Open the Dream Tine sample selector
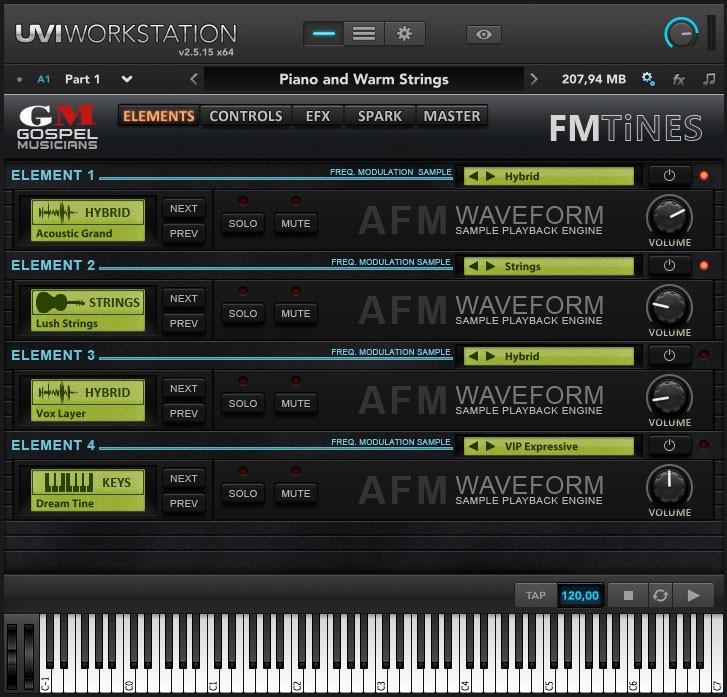Image resolution: width=727 pixels, height=697 pixels. pyautogui.click(x=88, y=490)
